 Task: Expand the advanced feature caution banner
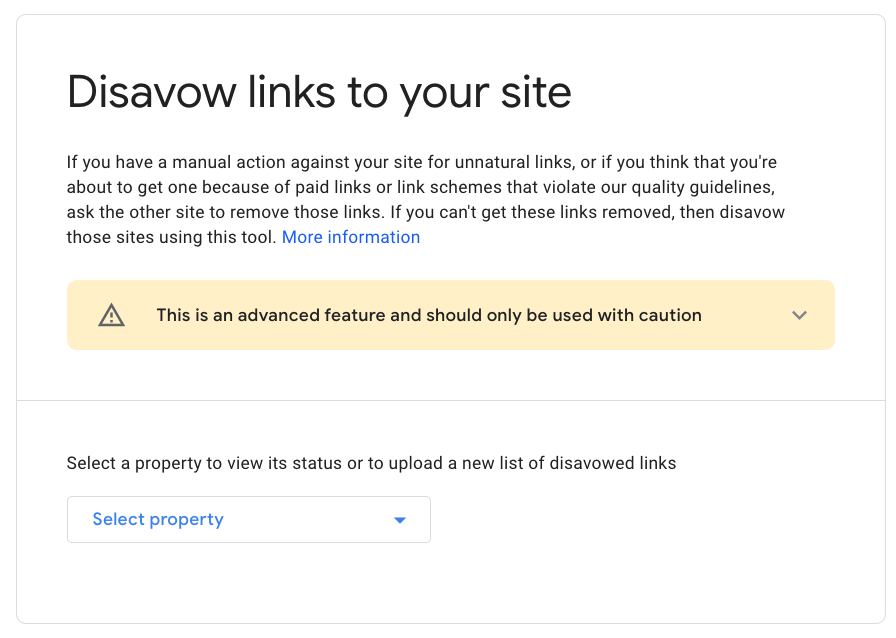pos(799,315)
